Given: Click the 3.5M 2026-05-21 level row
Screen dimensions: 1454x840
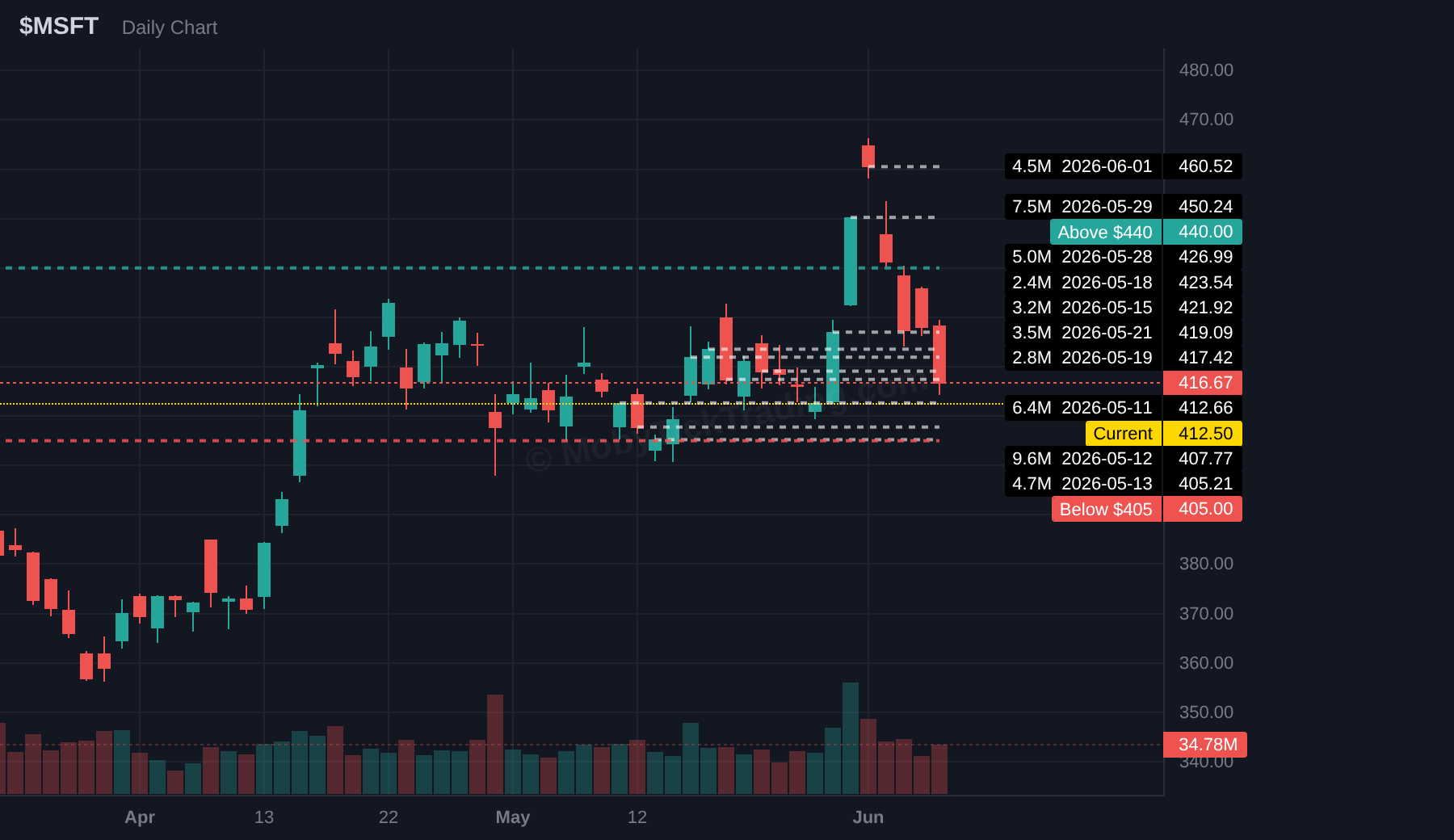Looking at the screenshot, I should 1082,333.
